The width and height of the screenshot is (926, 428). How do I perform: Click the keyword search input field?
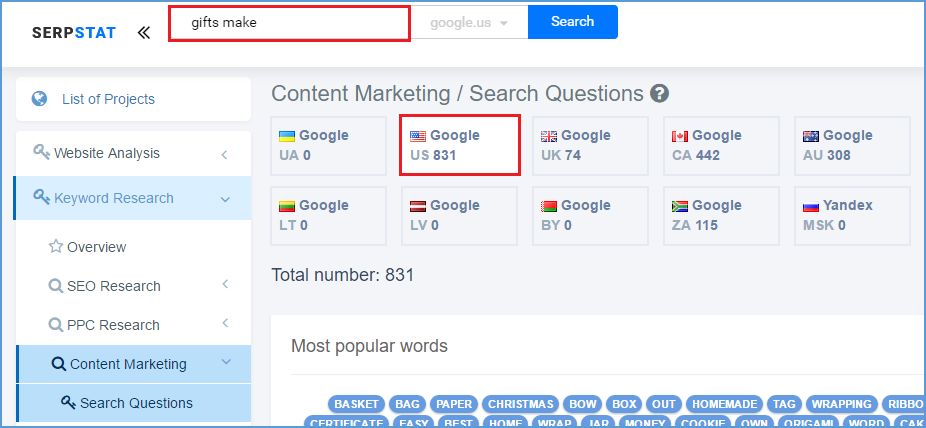point(289,23)
